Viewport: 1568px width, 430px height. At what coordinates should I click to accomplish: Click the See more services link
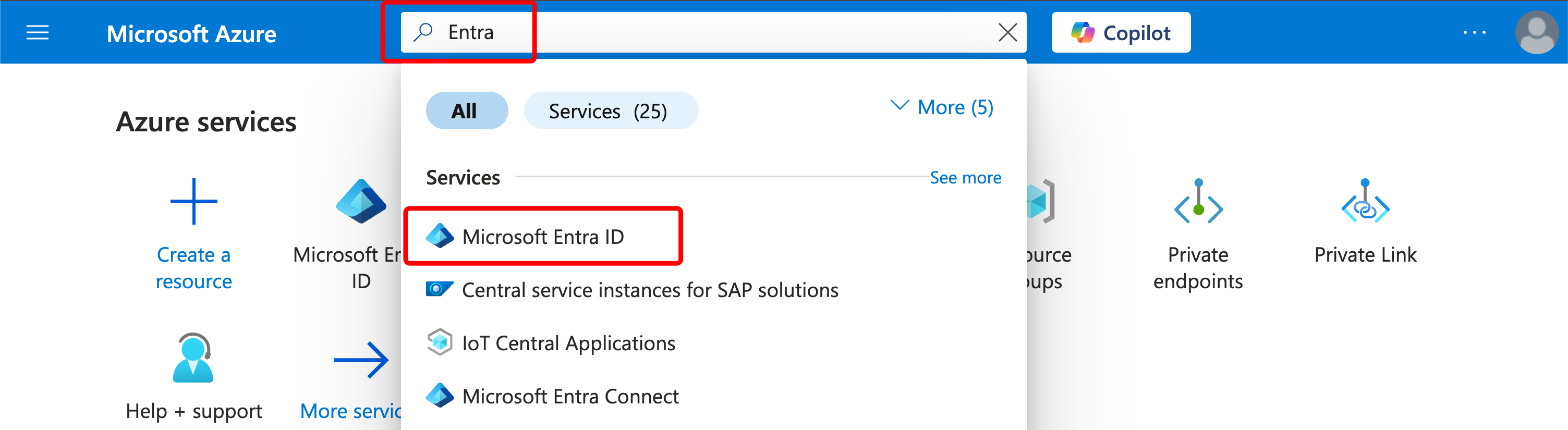click(965, 178)
